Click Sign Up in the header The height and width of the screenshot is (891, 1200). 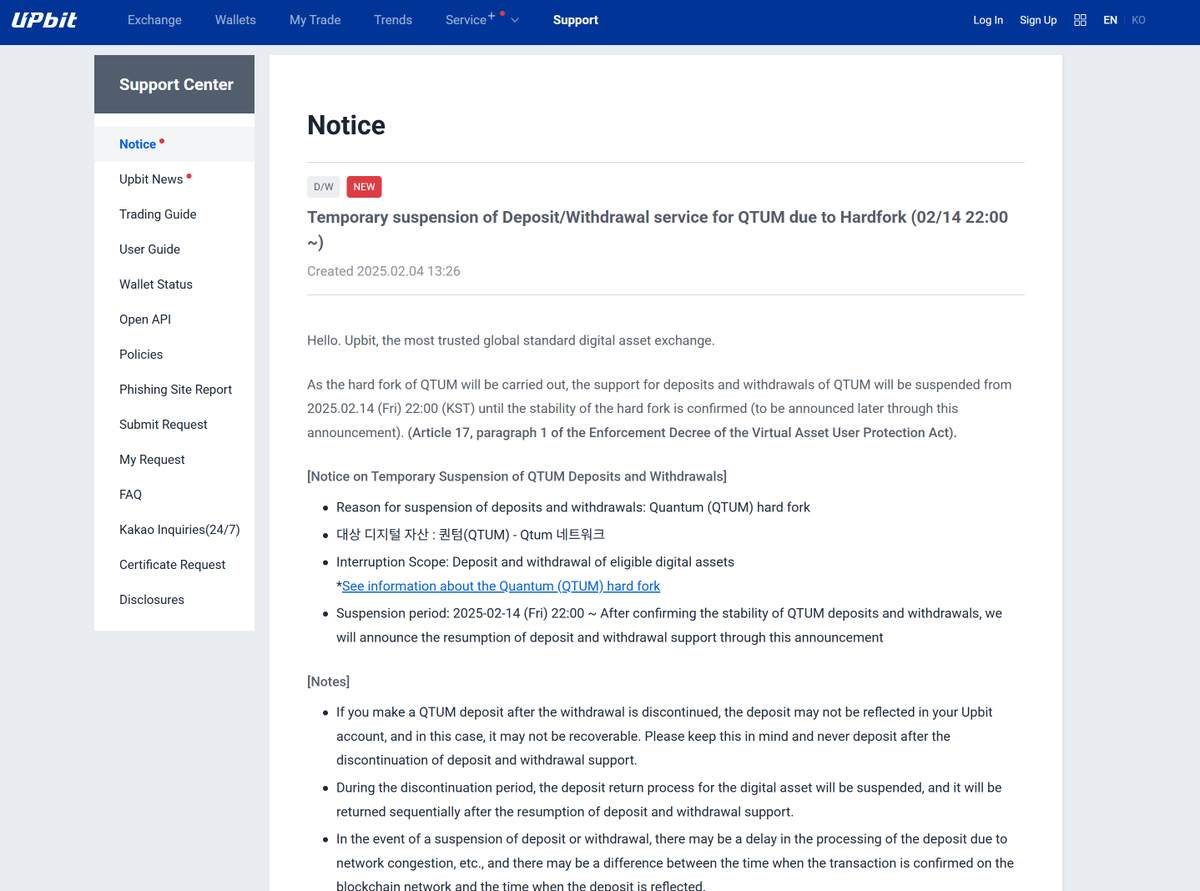click(x=1038, y=20)
